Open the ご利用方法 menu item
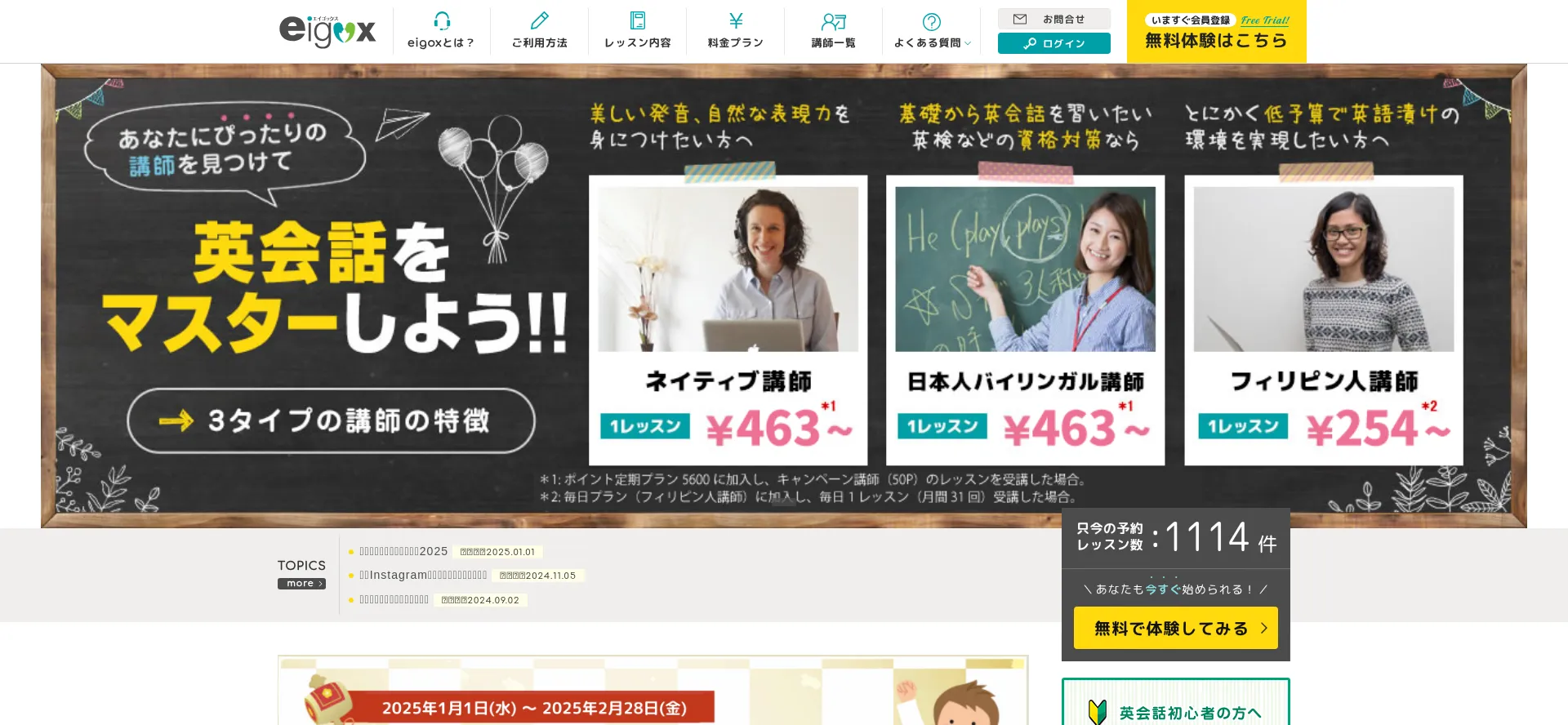The height and width of the screenshot is (725, 1568). point(540,32)
